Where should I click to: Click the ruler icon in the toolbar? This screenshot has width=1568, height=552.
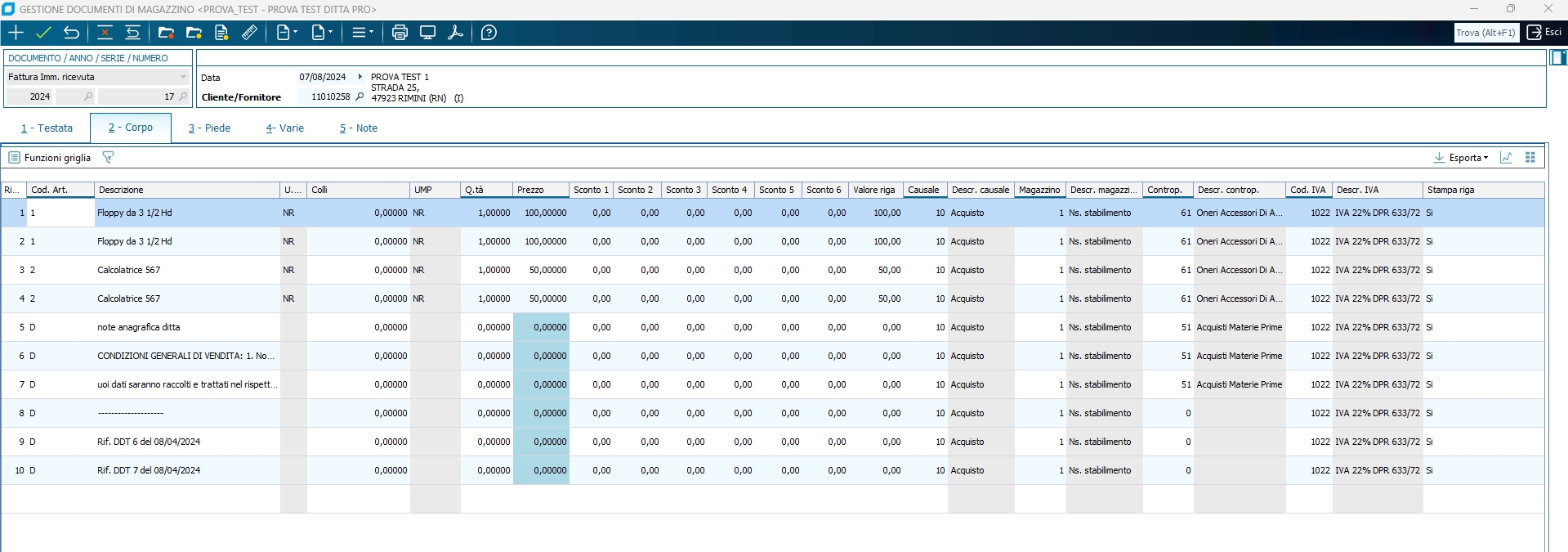coord(250,33)
